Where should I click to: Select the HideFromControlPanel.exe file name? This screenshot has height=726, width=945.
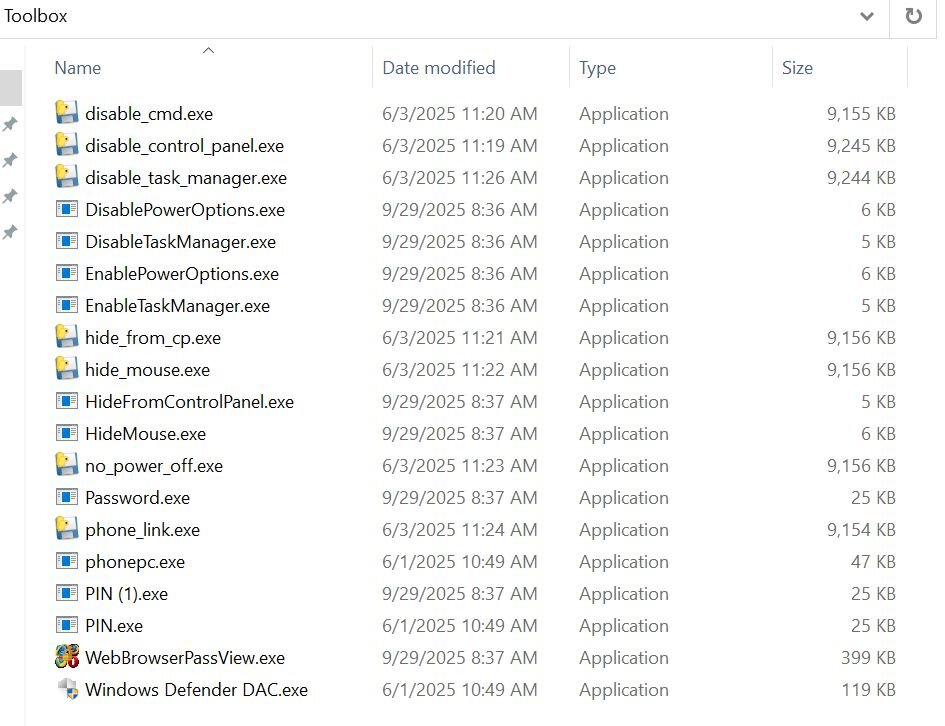(x=189, y=402)
